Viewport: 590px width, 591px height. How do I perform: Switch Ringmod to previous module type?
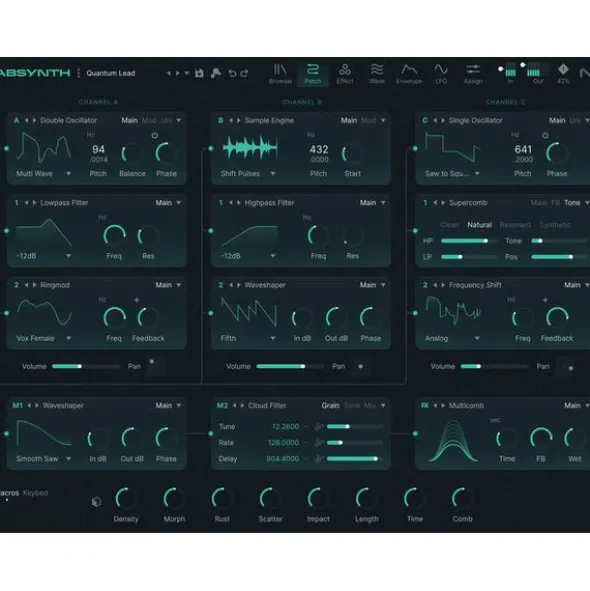point(26,285)
